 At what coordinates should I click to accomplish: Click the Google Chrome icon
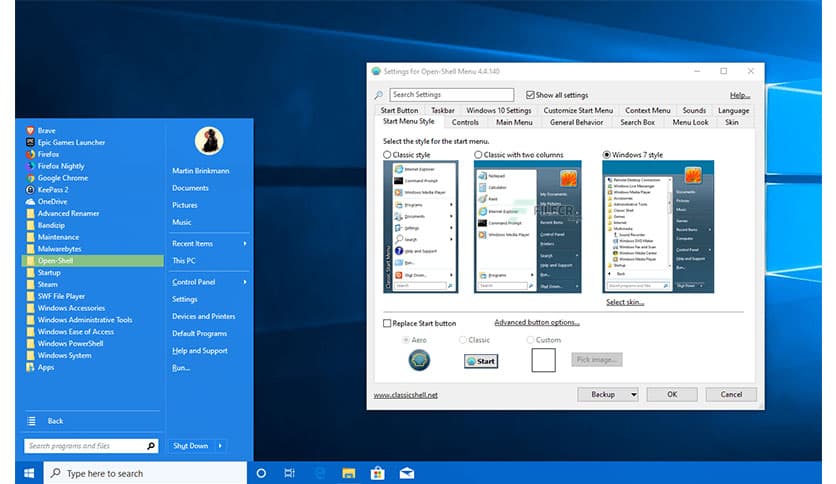coord(30,178)
